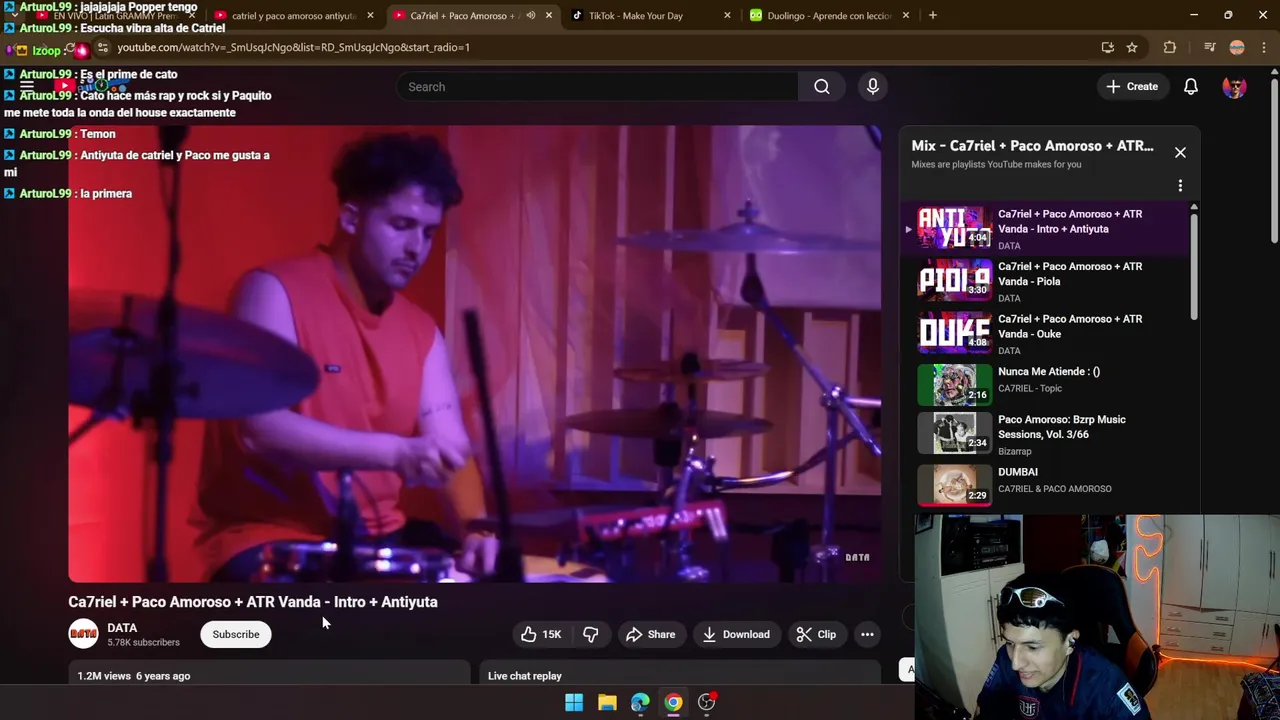Dislike the video with the thumbs-down icon
Screen dimensions: 1280x720
pyautogui.click(x=590, y=634)
